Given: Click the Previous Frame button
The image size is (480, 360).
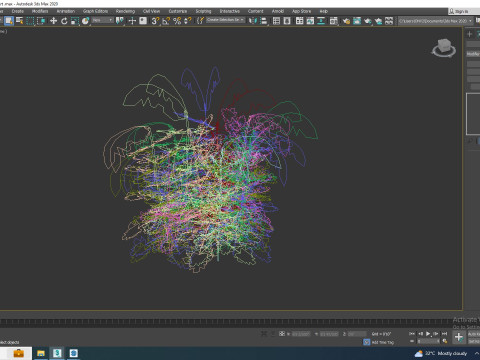Looking at the screenshot, I should coord(420,333).
